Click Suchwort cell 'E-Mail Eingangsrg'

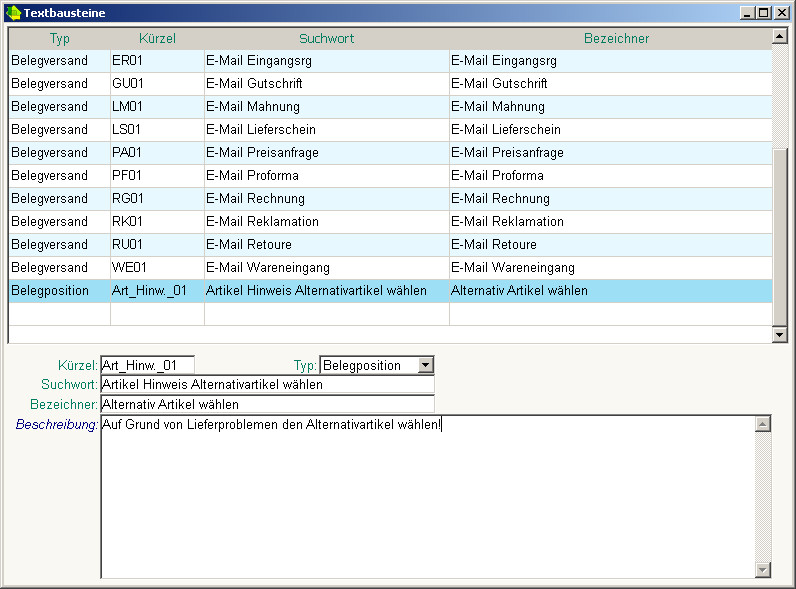point(327,60)
